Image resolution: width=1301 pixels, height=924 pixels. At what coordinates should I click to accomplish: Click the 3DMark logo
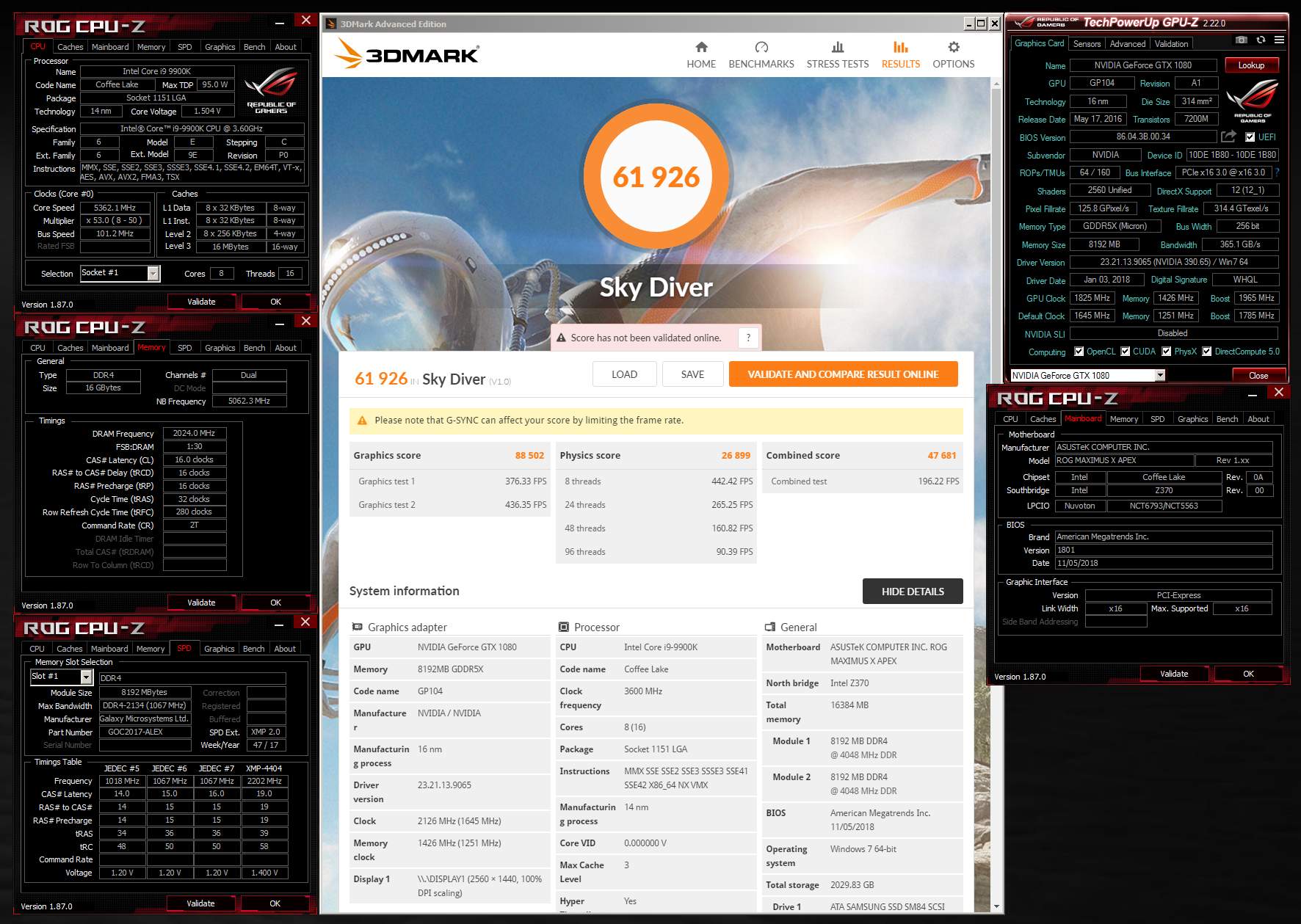pyautogui.click(x=407, y=54)
